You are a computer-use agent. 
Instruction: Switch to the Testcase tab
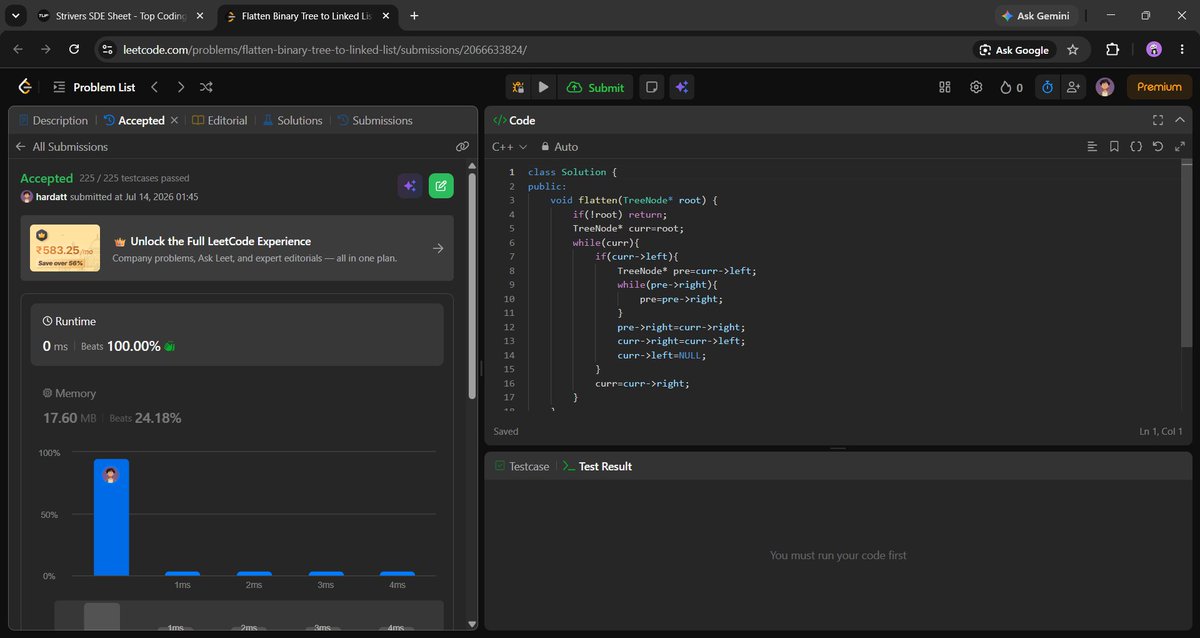521,466
